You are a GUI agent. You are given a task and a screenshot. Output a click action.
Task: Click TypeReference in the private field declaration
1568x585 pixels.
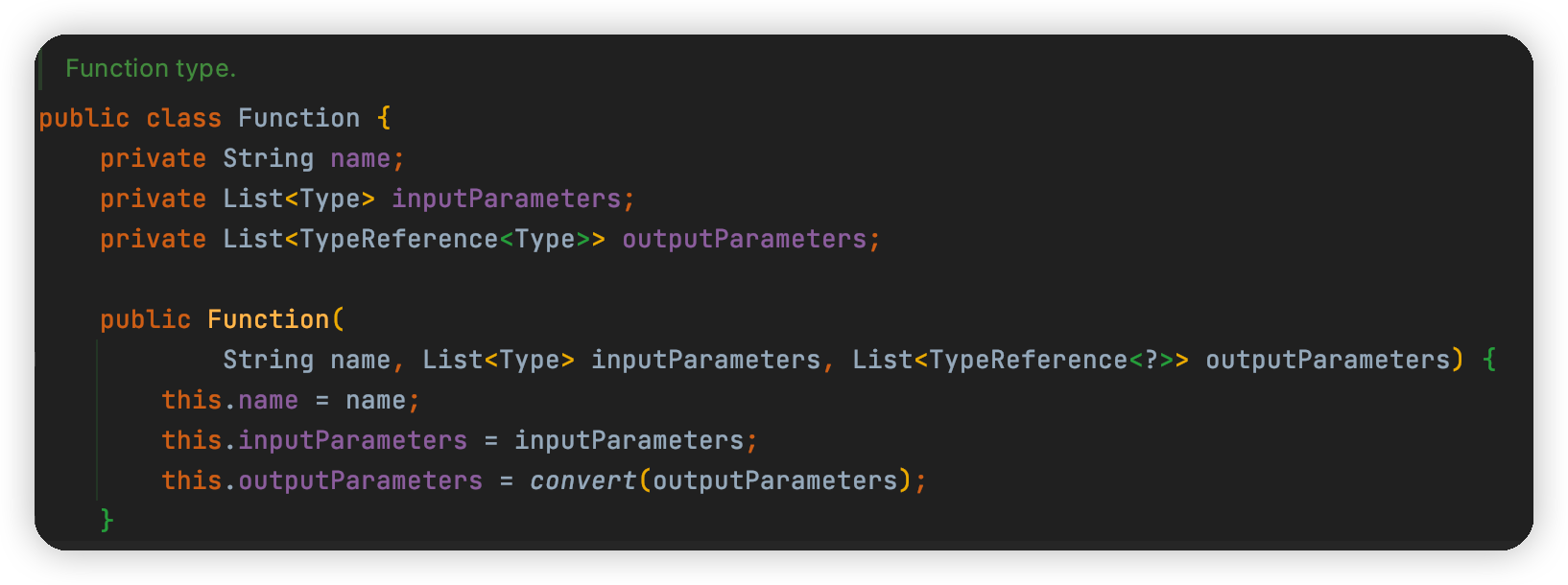[398, 239]
